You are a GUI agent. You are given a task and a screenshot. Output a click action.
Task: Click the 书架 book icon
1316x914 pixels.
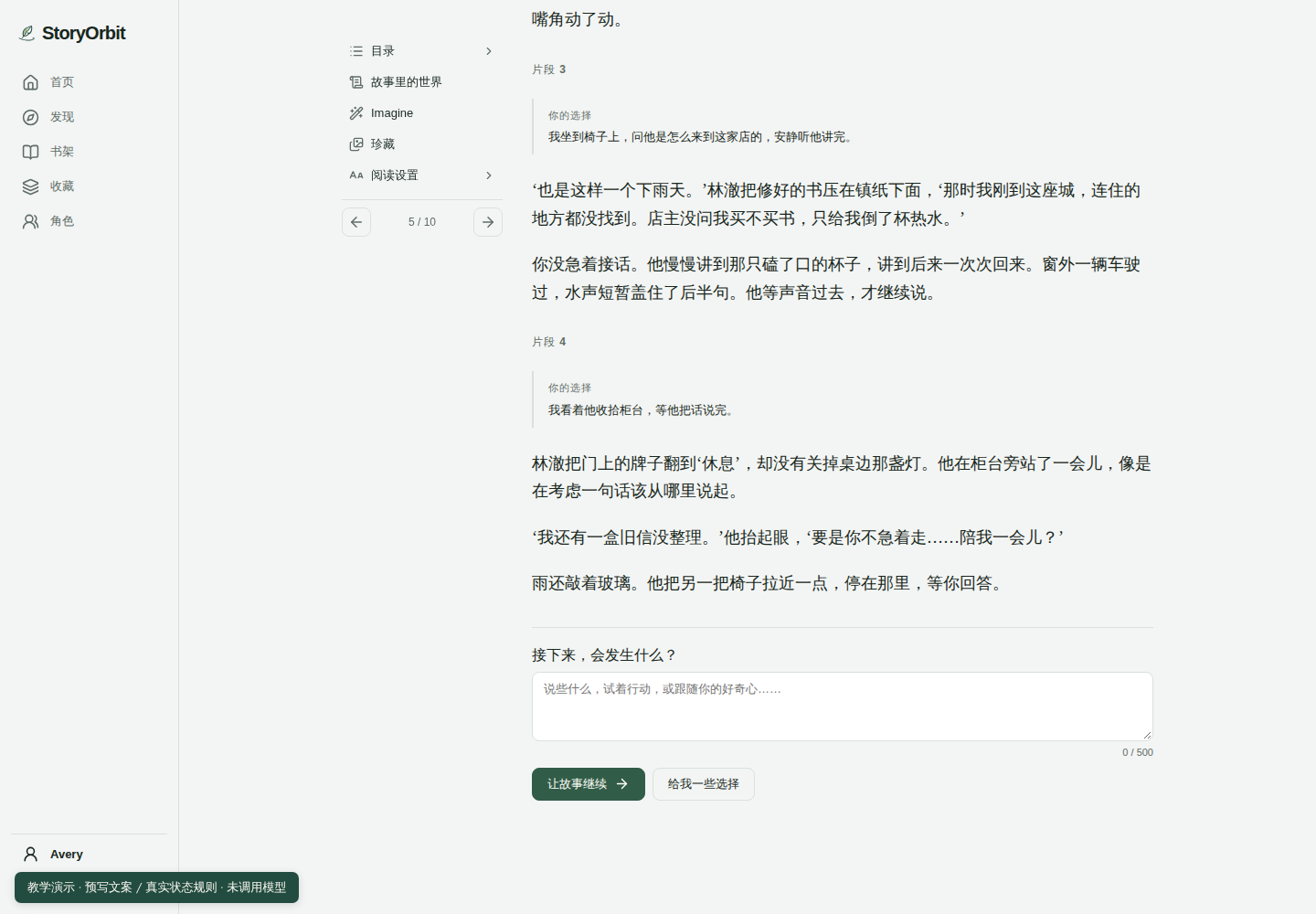(x=30, y=152)
